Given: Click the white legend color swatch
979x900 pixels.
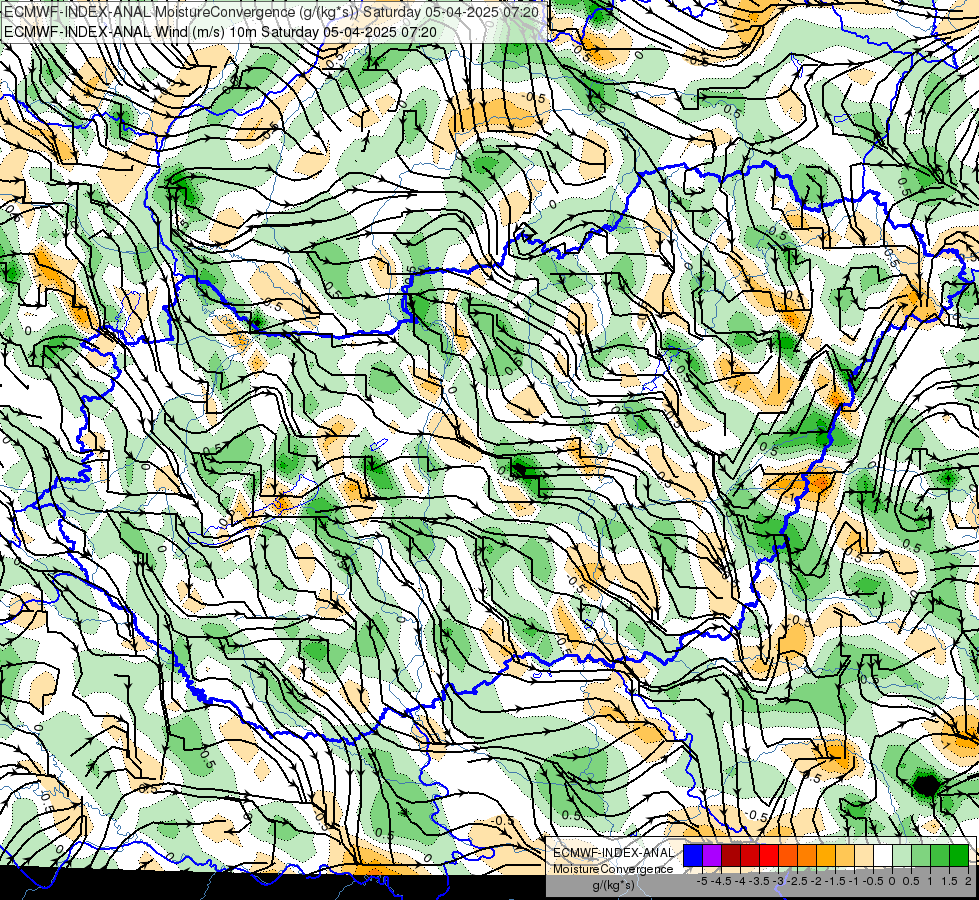Looking at the screenshot, I should pyautogui.click(x=883, y=855).
